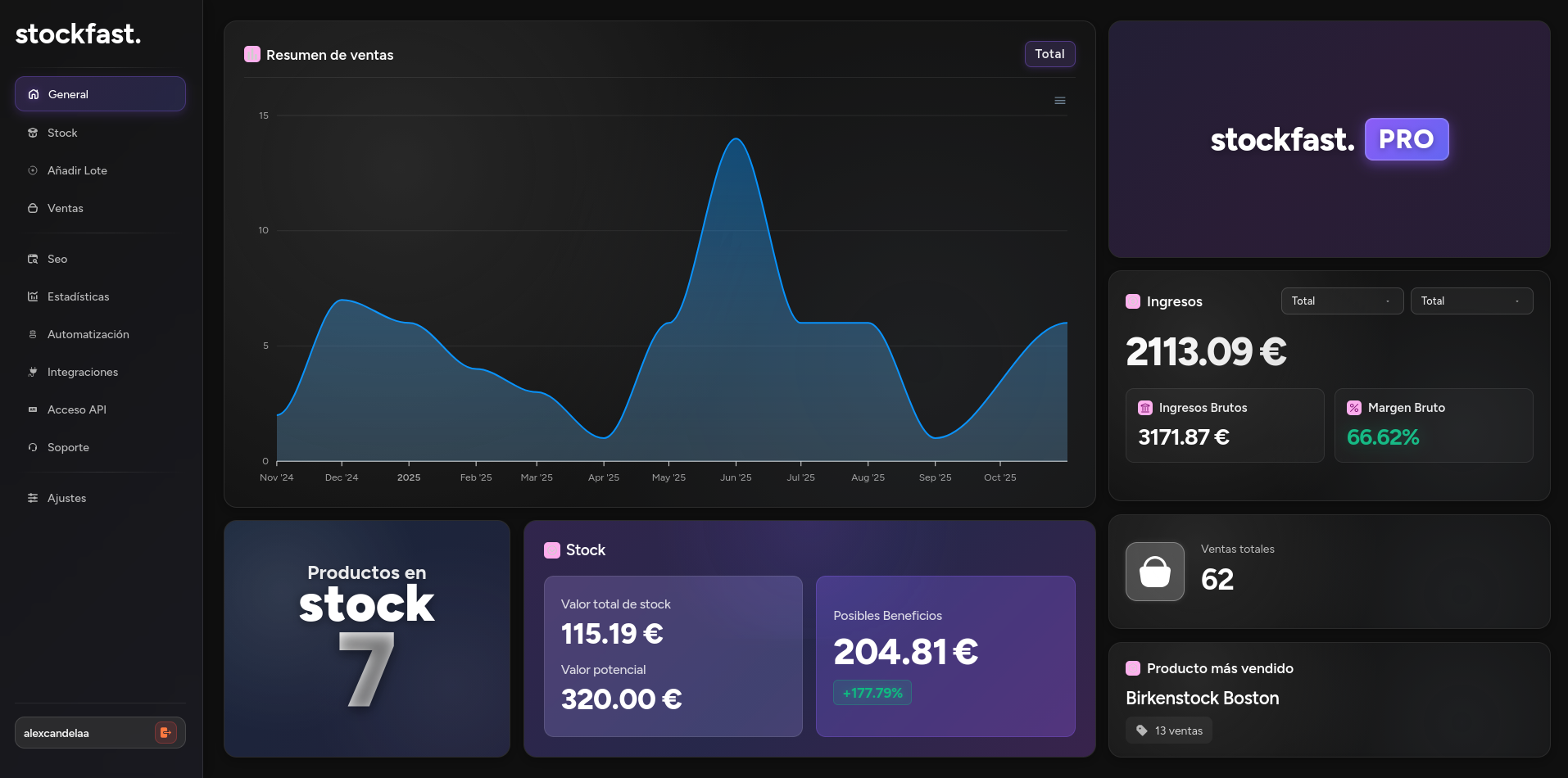The width and height of the screenshot is (1568, 778).
Task: Open Estadísticas chart icon
Action: tap(32, 296)
